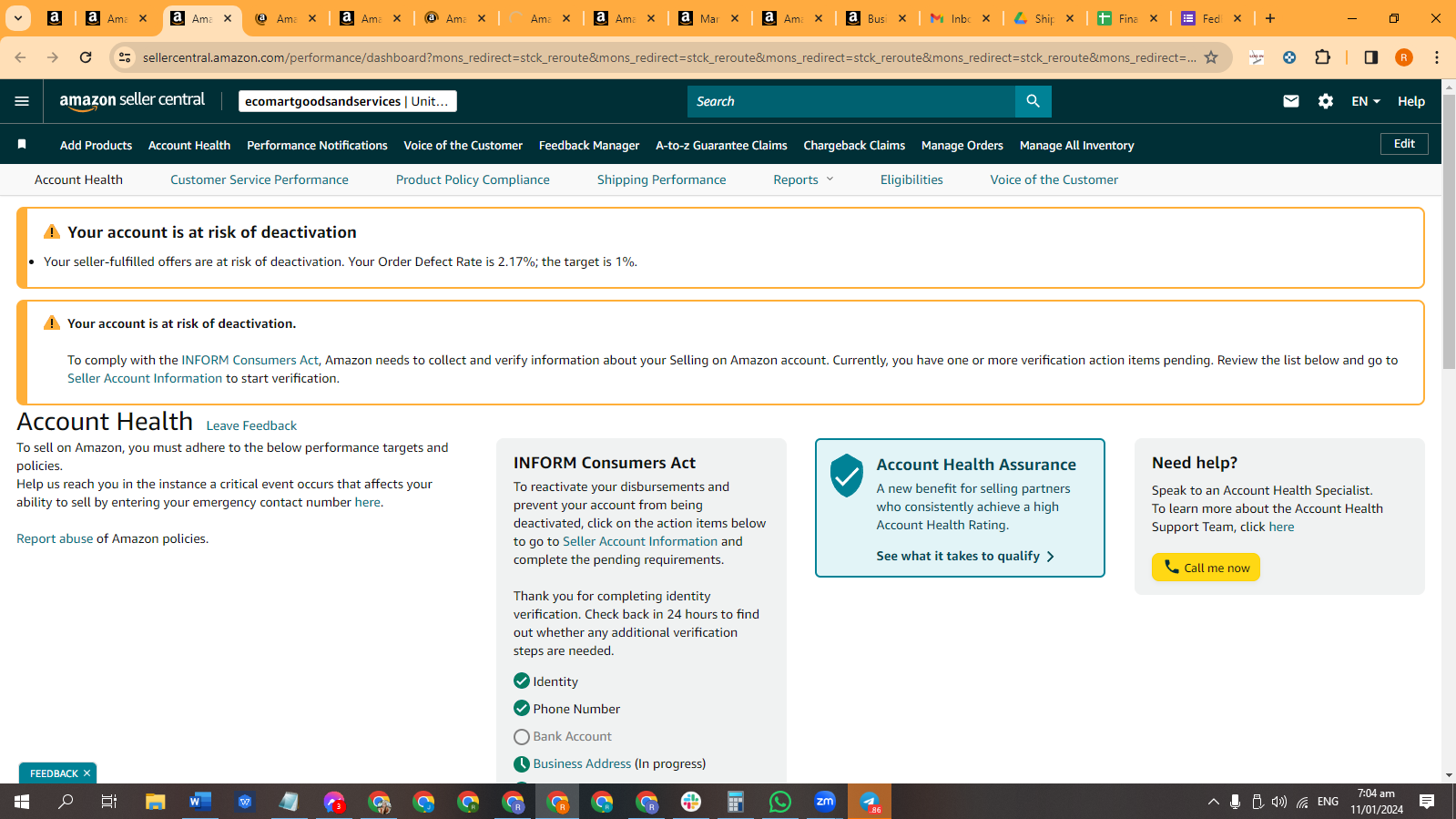Open a new browser tab

tap(1270, 18)
